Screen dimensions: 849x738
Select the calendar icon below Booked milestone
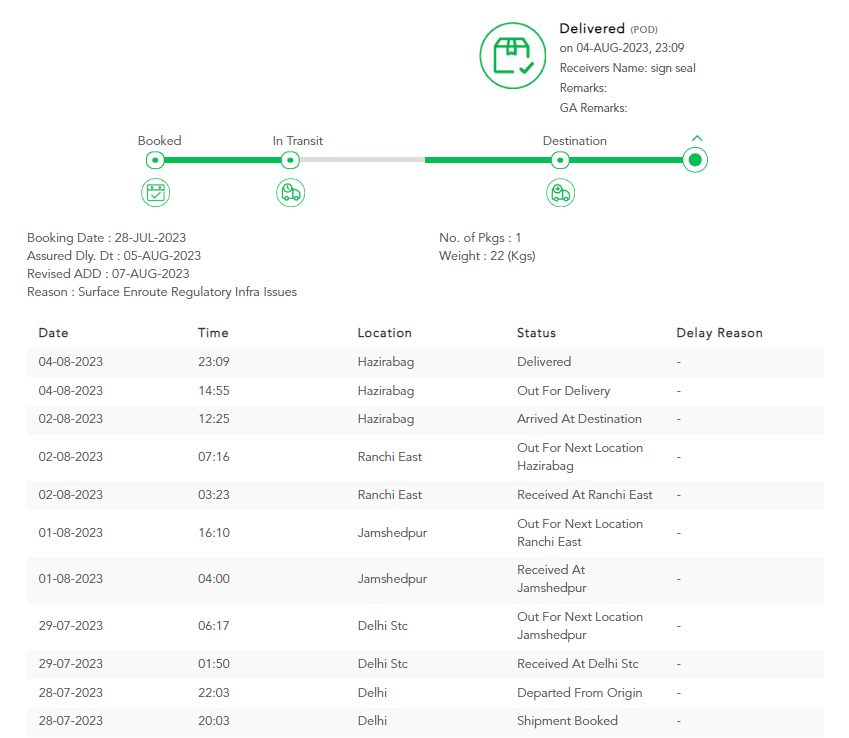tap(155, 192)
